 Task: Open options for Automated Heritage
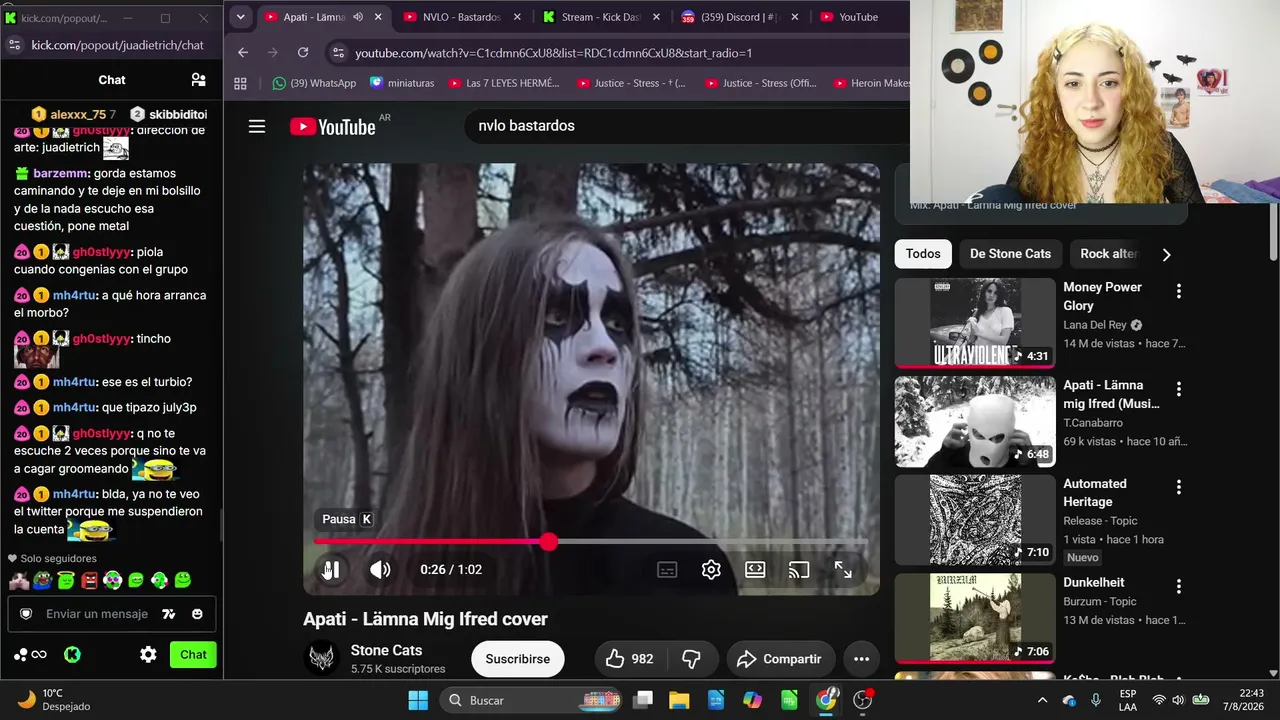1179,488
